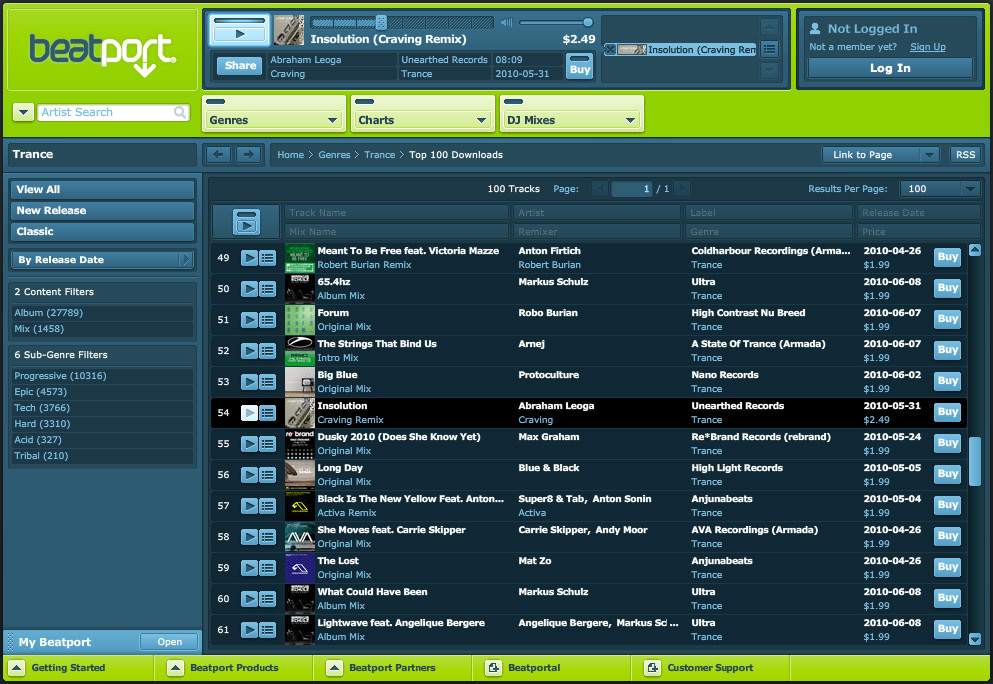The image size is (993, 684).
Task: Click the page number field
Action: (x=631, y=189)
